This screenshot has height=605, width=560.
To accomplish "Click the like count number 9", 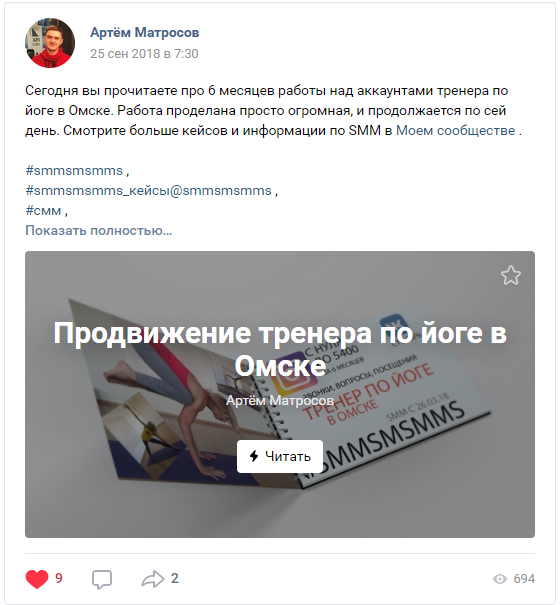I will pos(59,578).
